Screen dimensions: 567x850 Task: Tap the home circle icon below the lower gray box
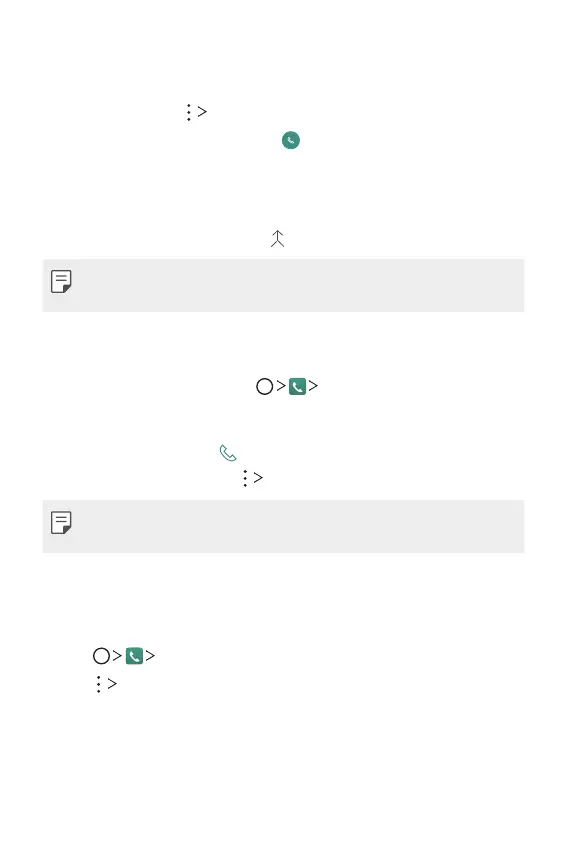tap(101, 656)
